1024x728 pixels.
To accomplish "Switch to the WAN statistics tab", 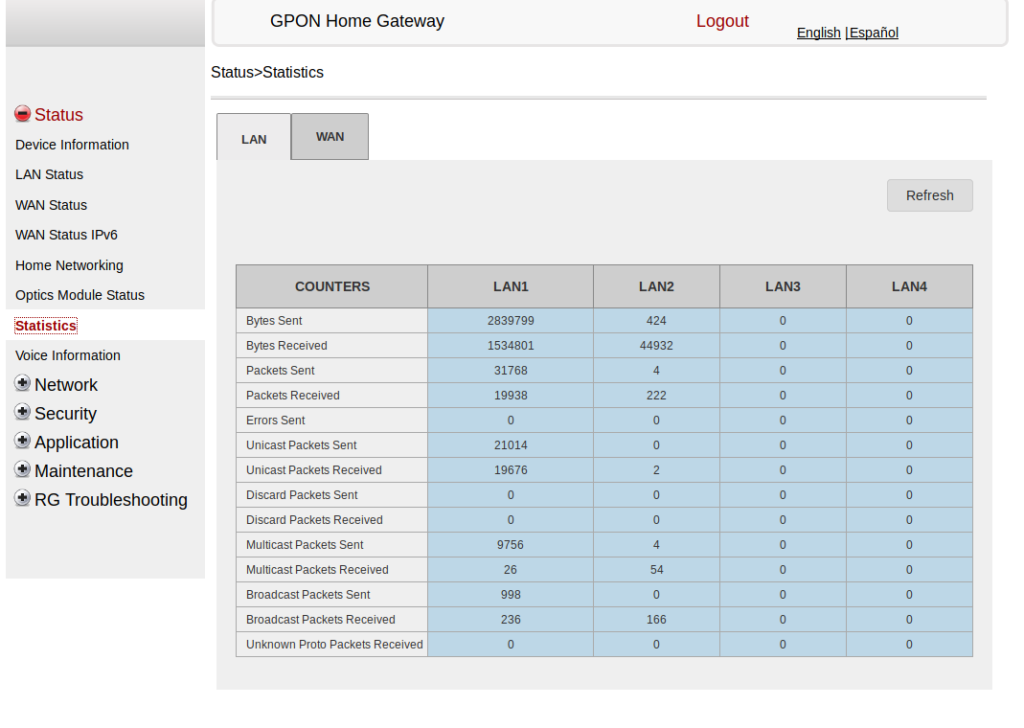I will (x=330, y=136).
